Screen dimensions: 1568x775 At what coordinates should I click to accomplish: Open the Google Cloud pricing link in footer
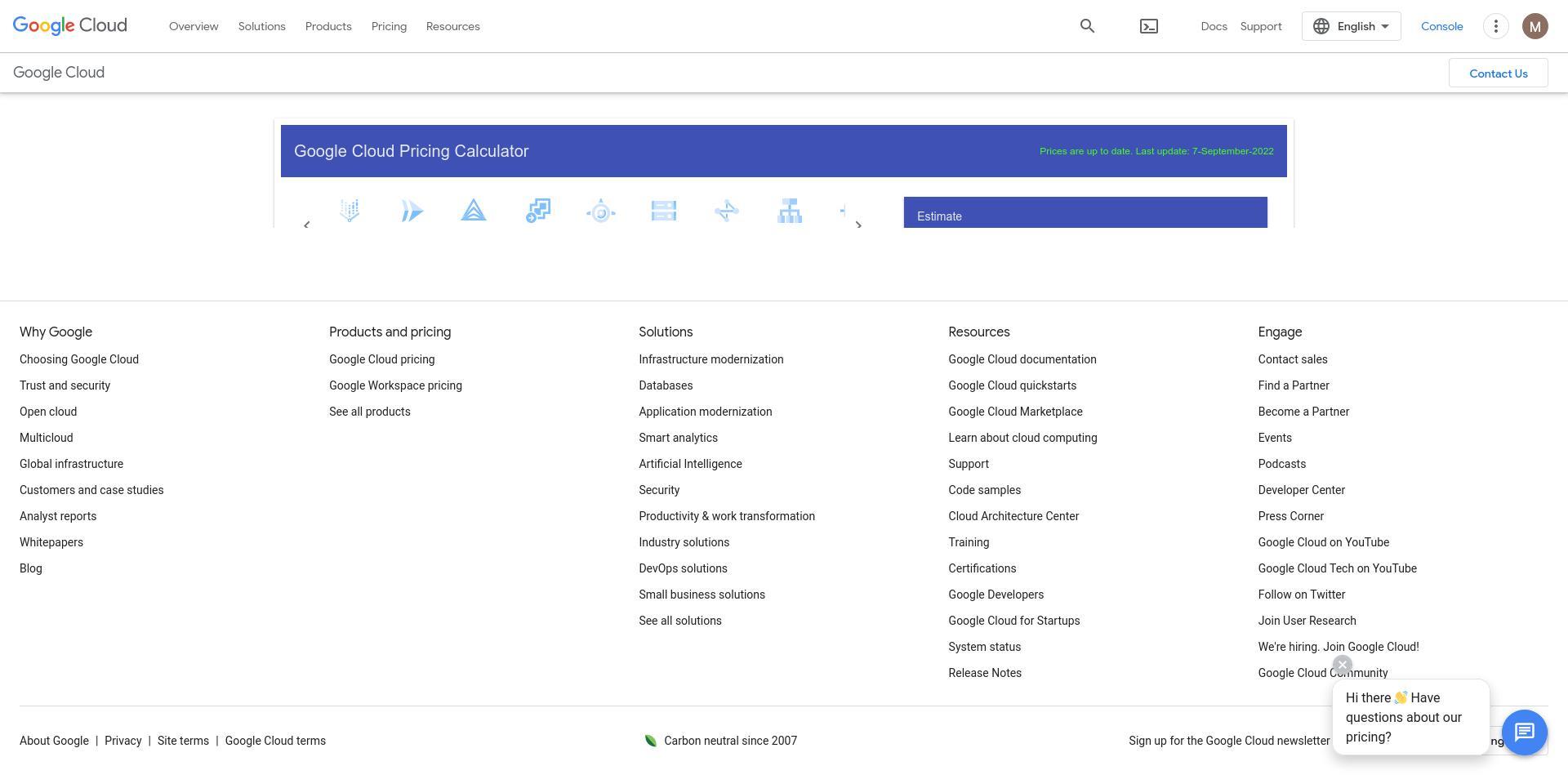[381, 359]
